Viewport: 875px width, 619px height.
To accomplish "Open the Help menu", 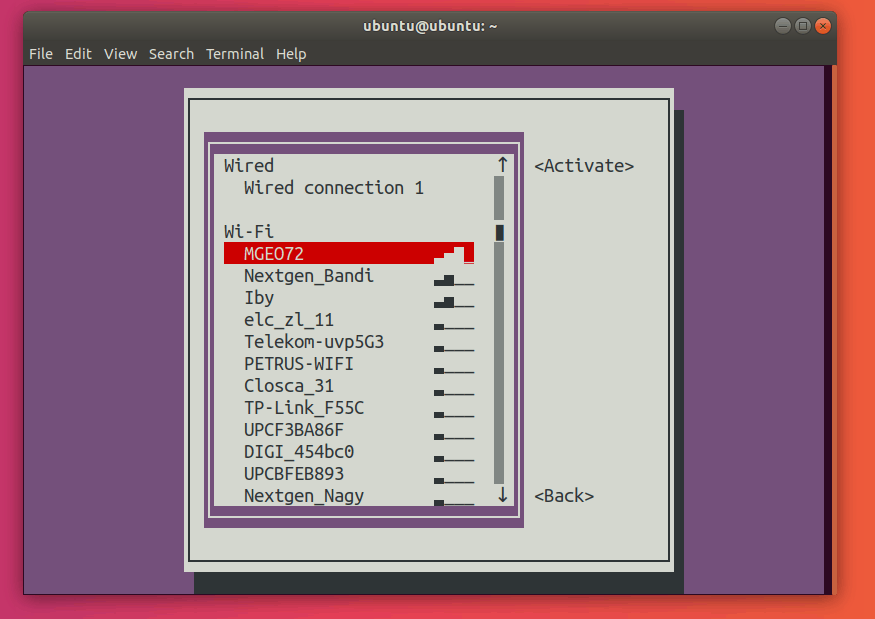I will tap(291, 54).
